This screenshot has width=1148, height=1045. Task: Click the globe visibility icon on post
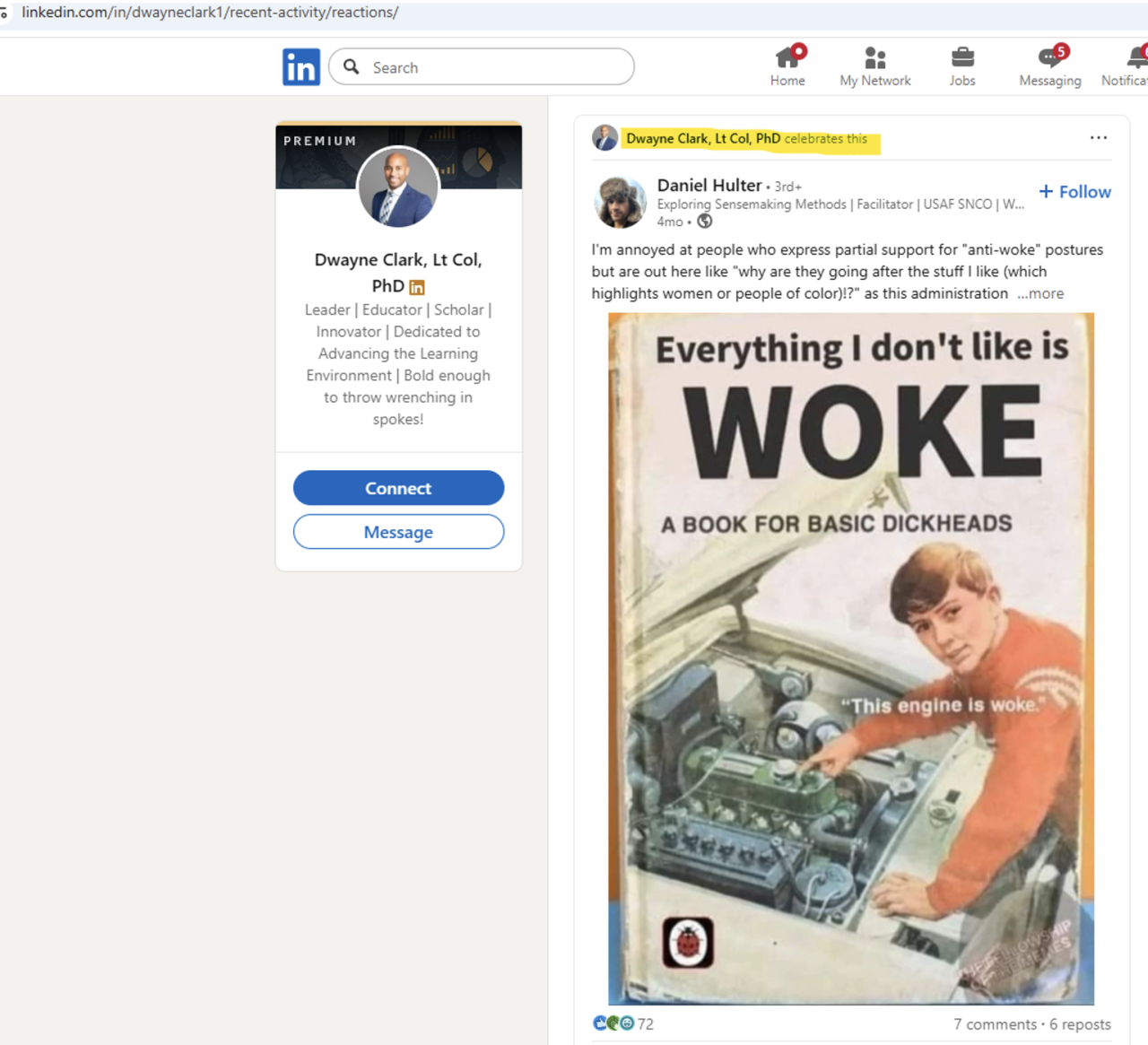pyautogui.click(x=705, y=222)
